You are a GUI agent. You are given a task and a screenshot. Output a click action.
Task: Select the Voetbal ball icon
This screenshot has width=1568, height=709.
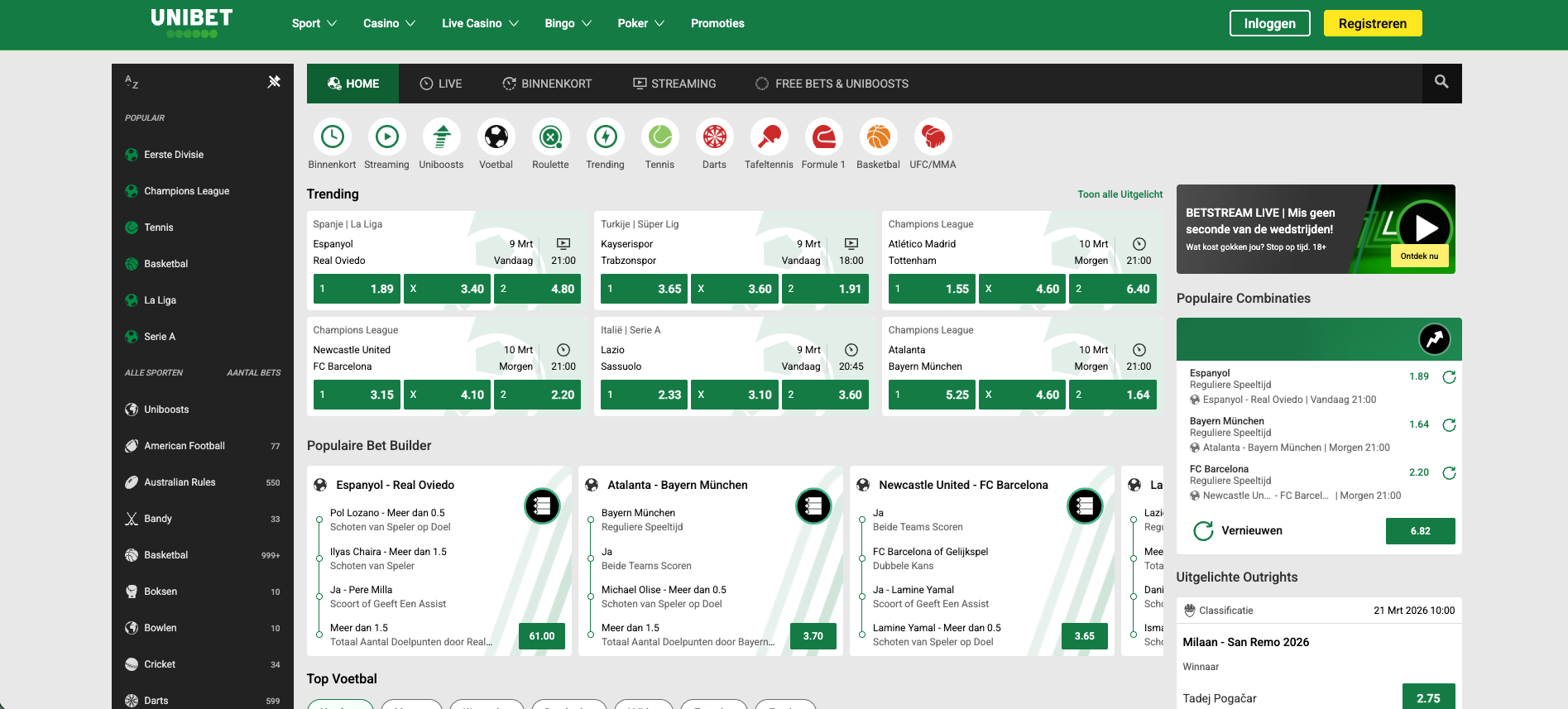(496, 137)
